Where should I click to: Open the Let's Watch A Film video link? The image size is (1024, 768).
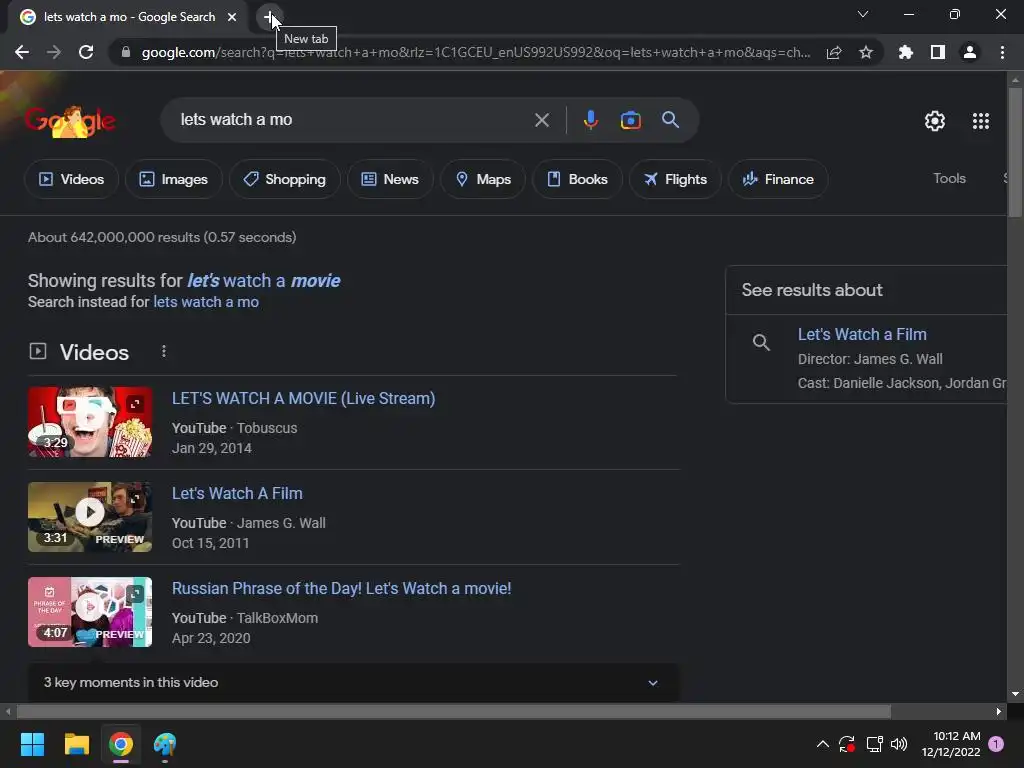(237, 493)
